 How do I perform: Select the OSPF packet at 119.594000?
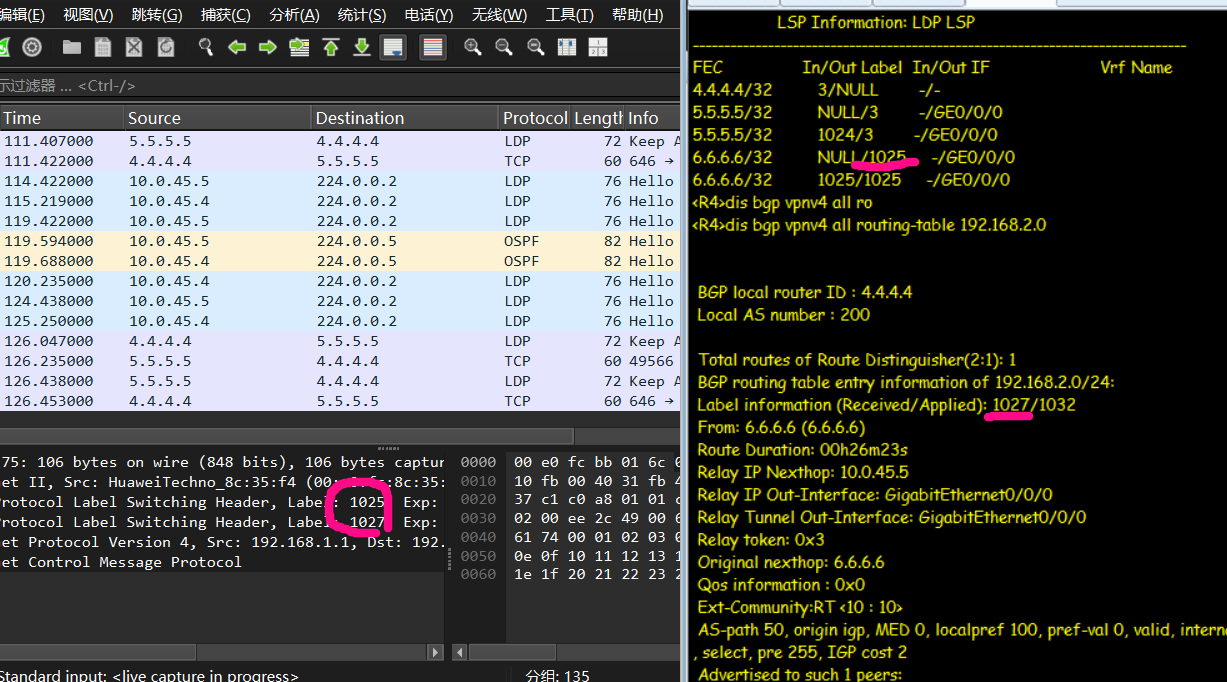click(x=340, y=241)
